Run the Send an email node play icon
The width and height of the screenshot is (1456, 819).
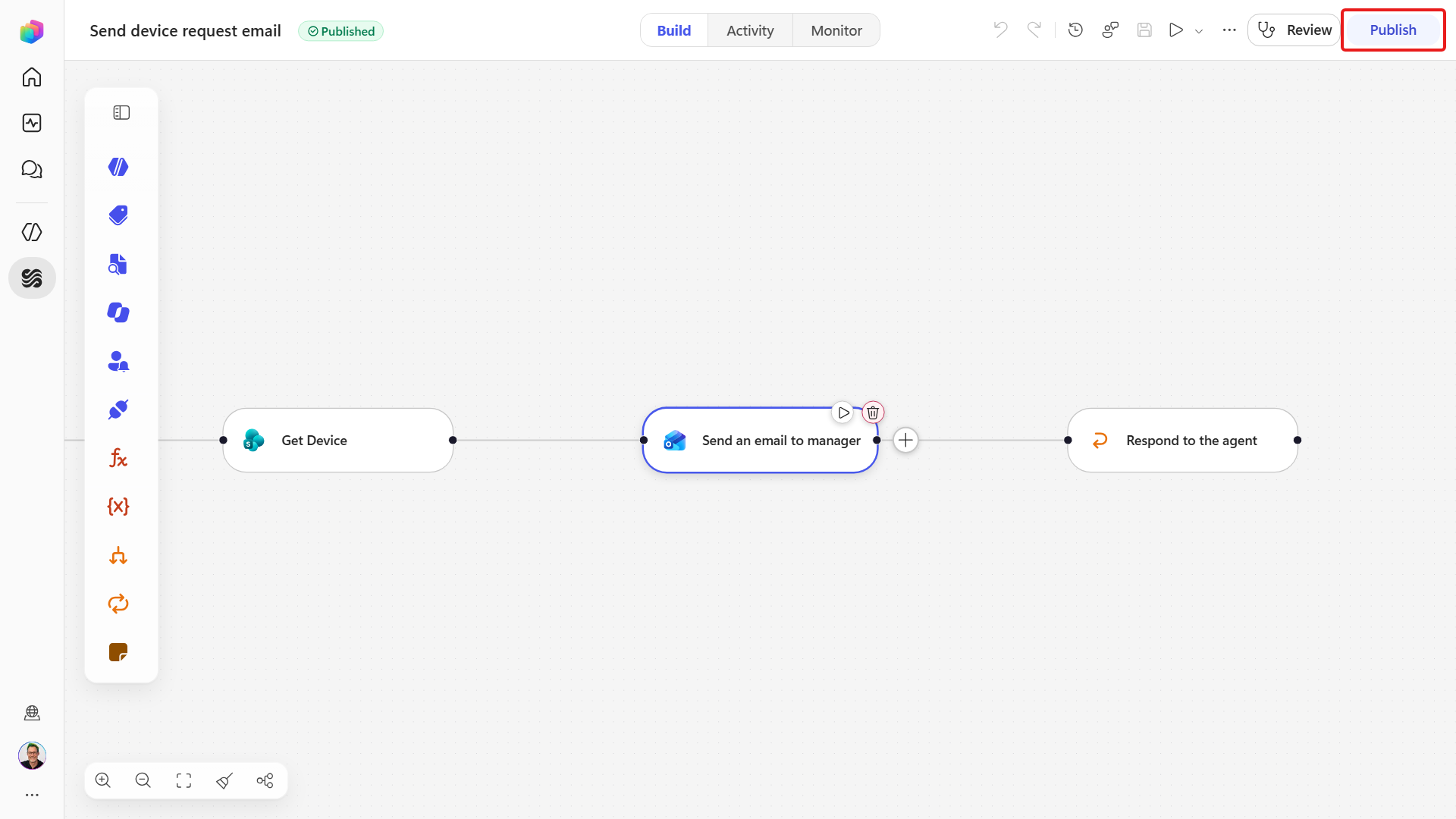(x=843, y=413)
